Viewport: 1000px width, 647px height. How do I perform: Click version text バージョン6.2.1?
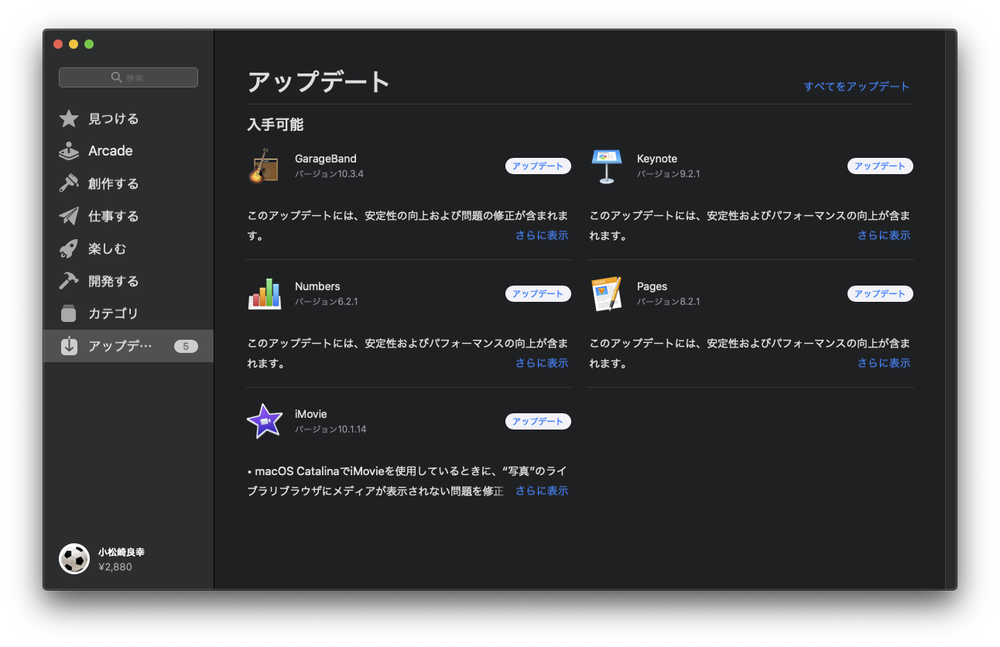(326, 302)
